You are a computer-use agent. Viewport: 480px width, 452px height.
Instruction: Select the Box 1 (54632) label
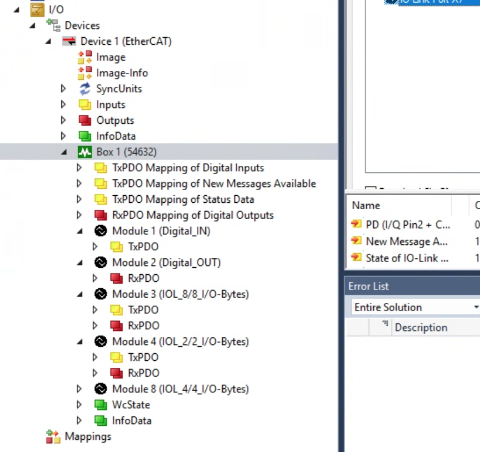coord(126,152)
